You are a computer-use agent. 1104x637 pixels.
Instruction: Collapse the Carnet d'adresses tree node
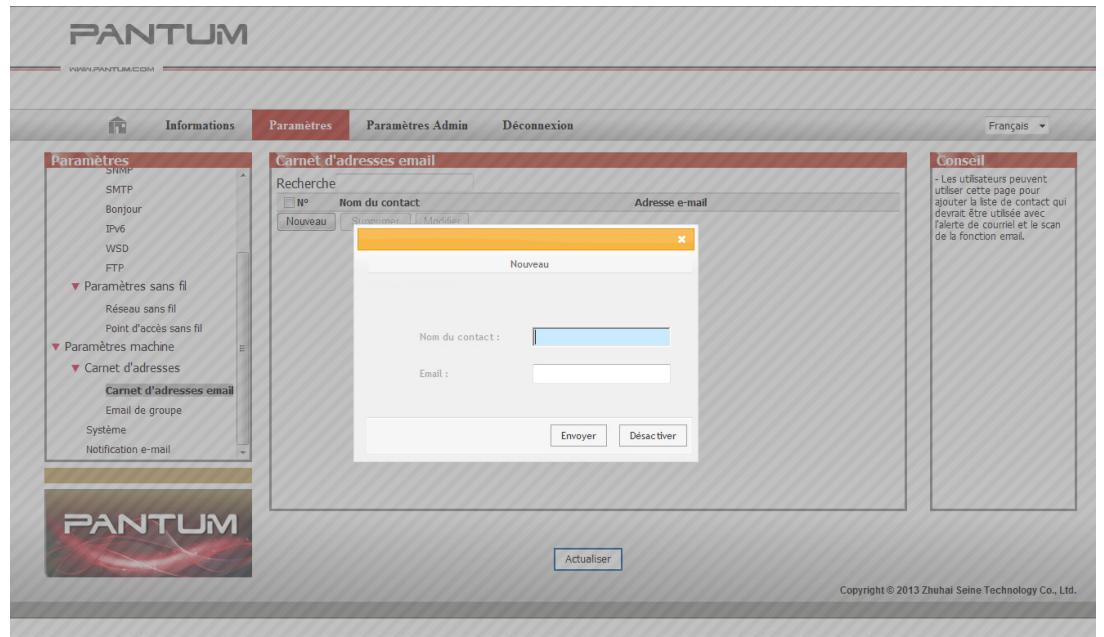tap(75, 368)
